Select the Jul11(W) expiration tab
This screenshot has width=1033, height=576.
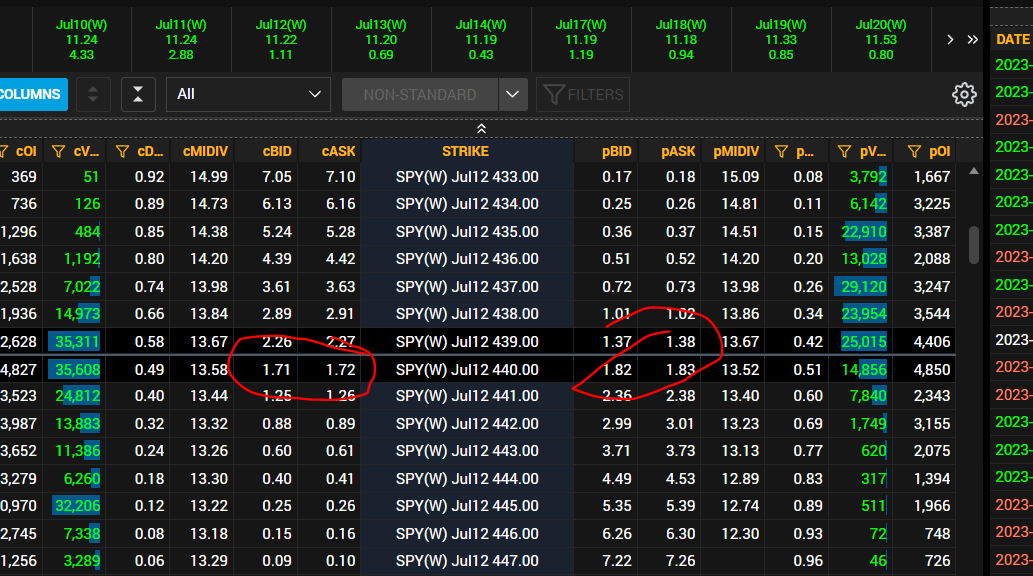pyautogui.click(x=181, y=40)
